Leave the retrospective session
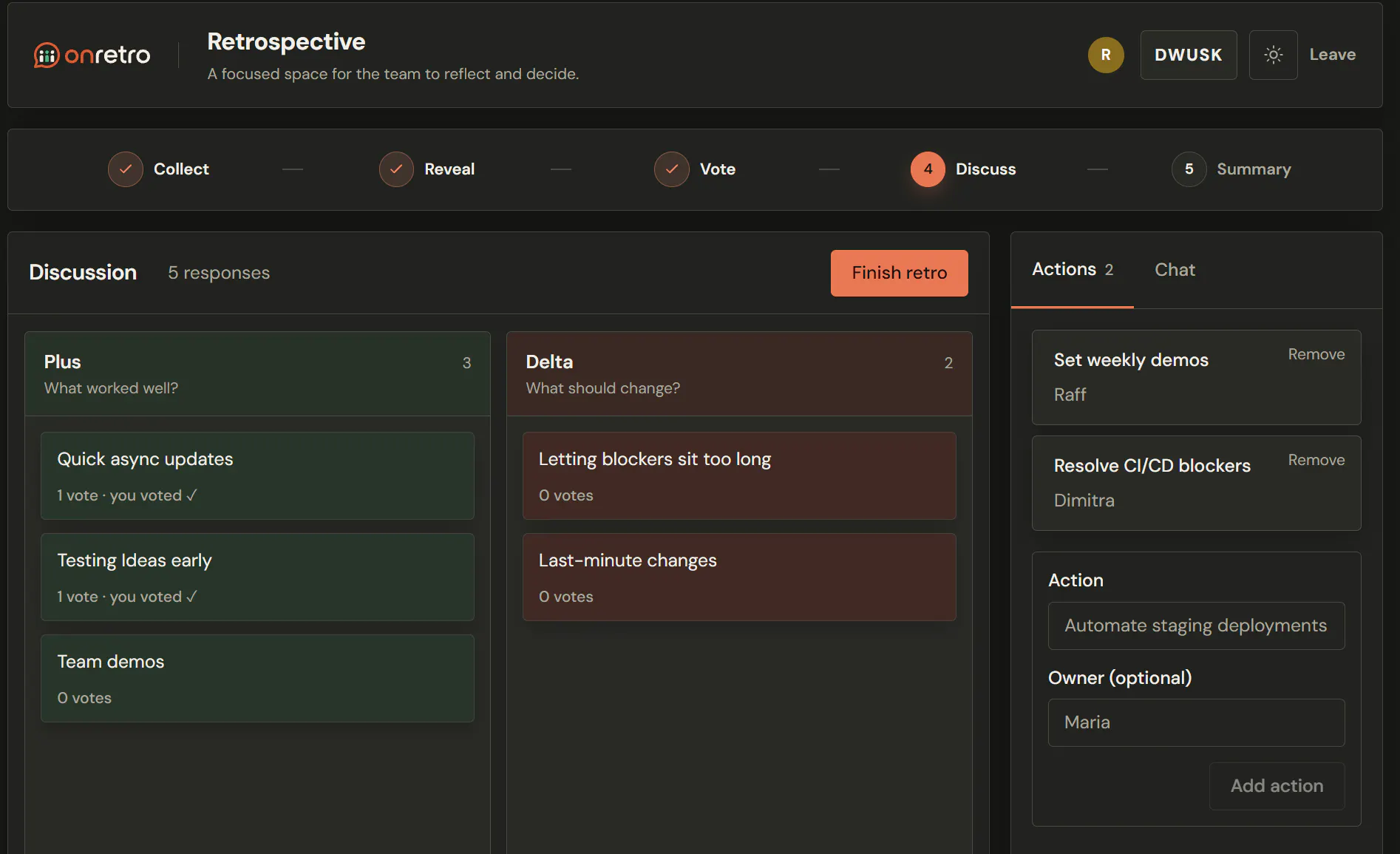Image resolution: width=1400 pixels, height=854 pixels. pos(1332,55)
